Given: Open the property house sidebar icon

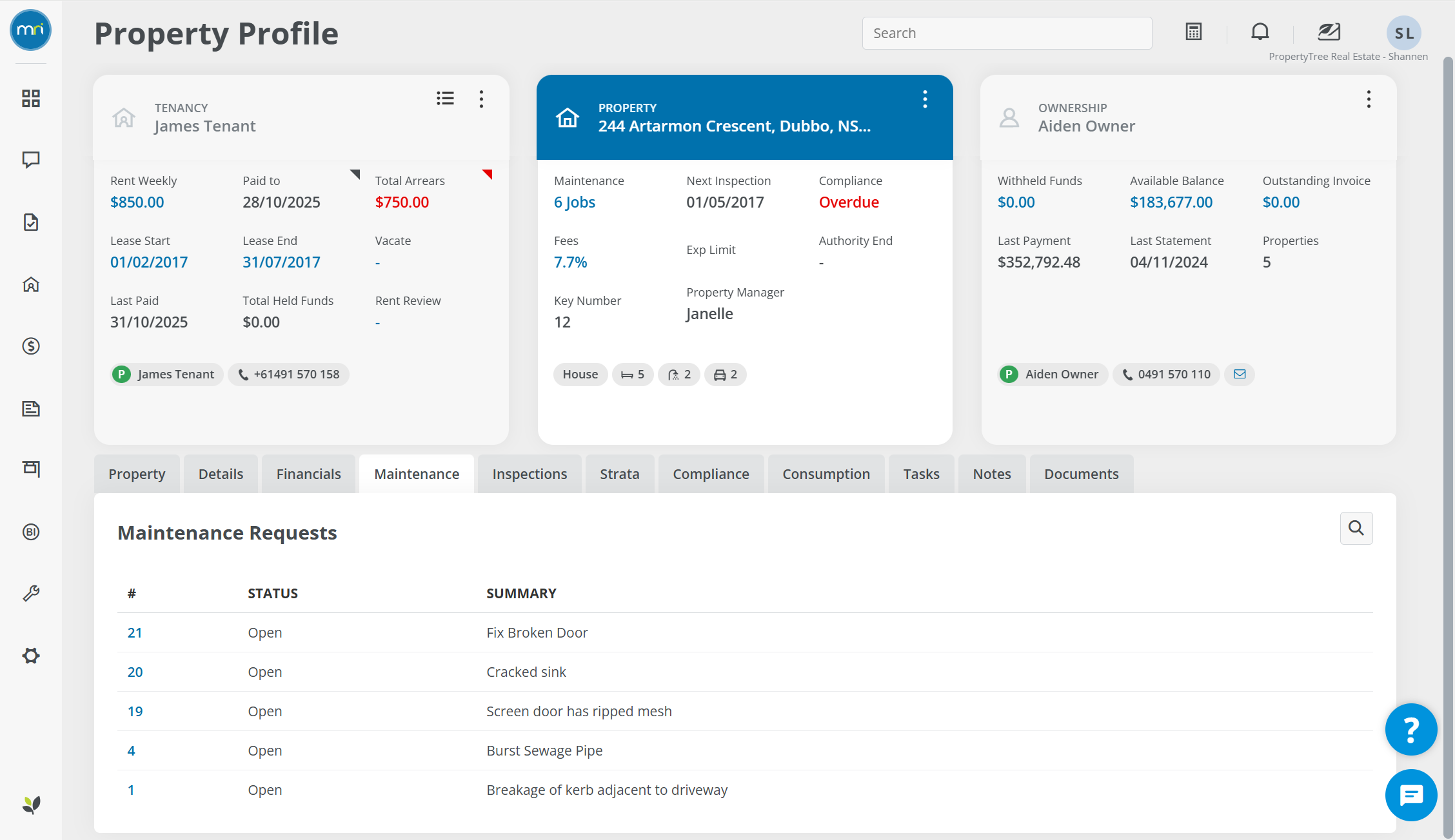Looking at the screenshot, I should (31, 284).
